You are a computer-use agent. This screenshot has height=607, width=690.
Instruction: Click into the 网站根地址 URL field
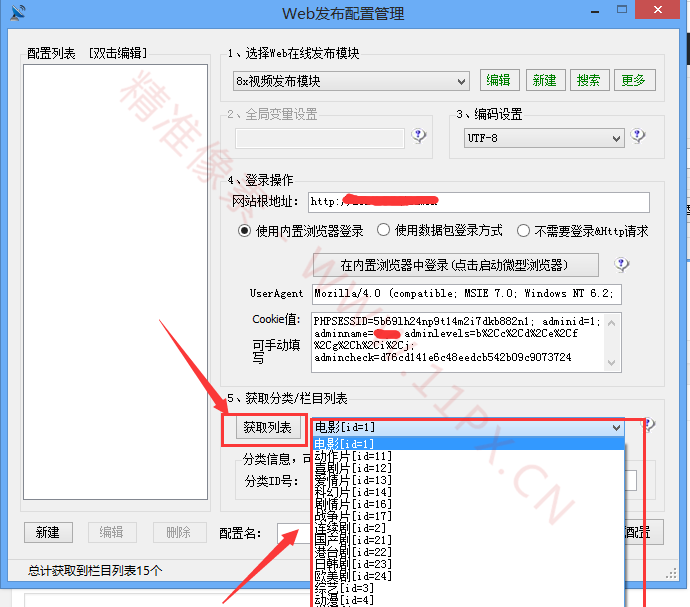[x=478, y=202]
